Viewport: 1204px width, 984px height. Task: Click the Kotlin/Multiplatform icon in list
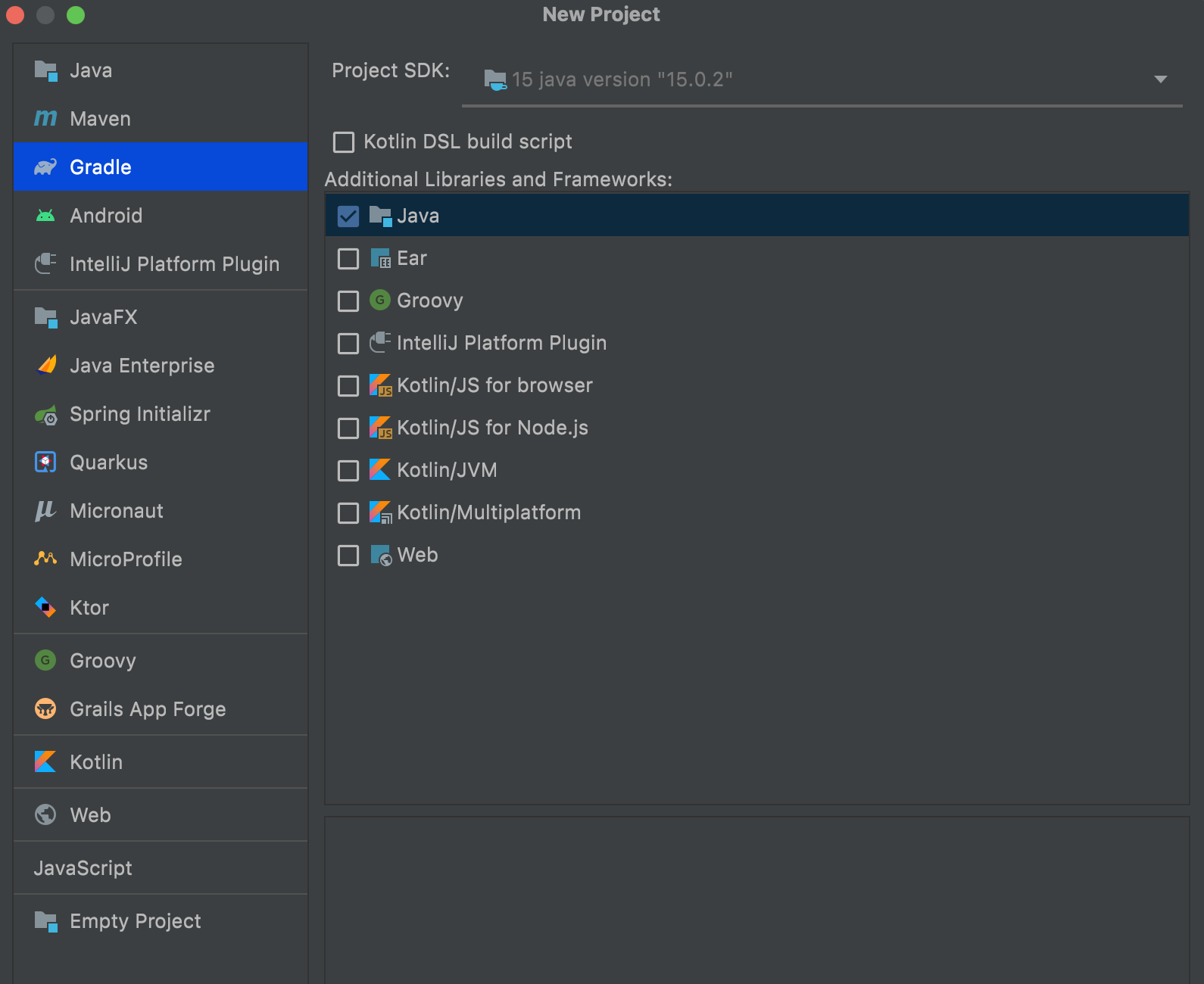(x=380, y=512)
